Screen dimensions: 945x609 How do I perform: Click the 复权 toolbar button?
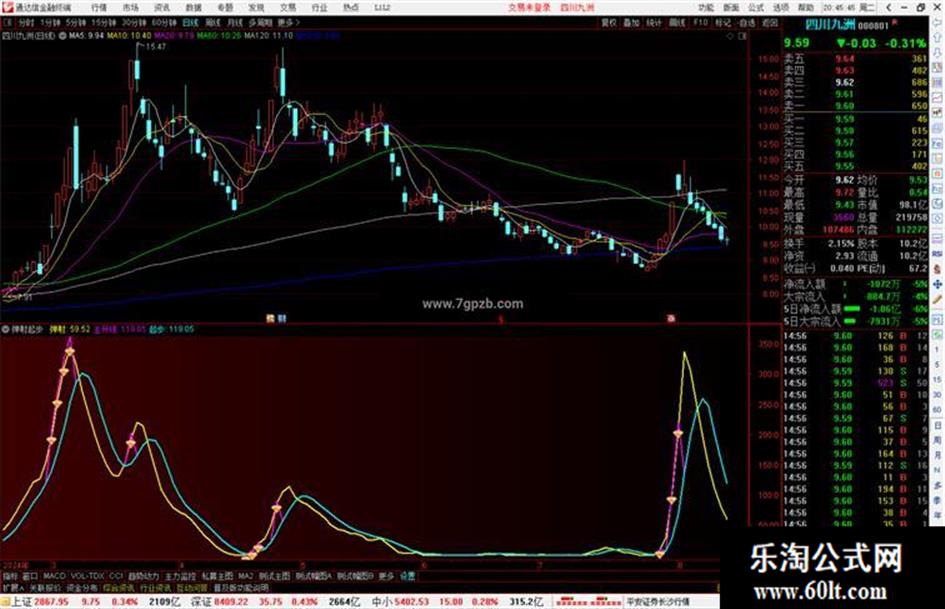pos(609,22)
